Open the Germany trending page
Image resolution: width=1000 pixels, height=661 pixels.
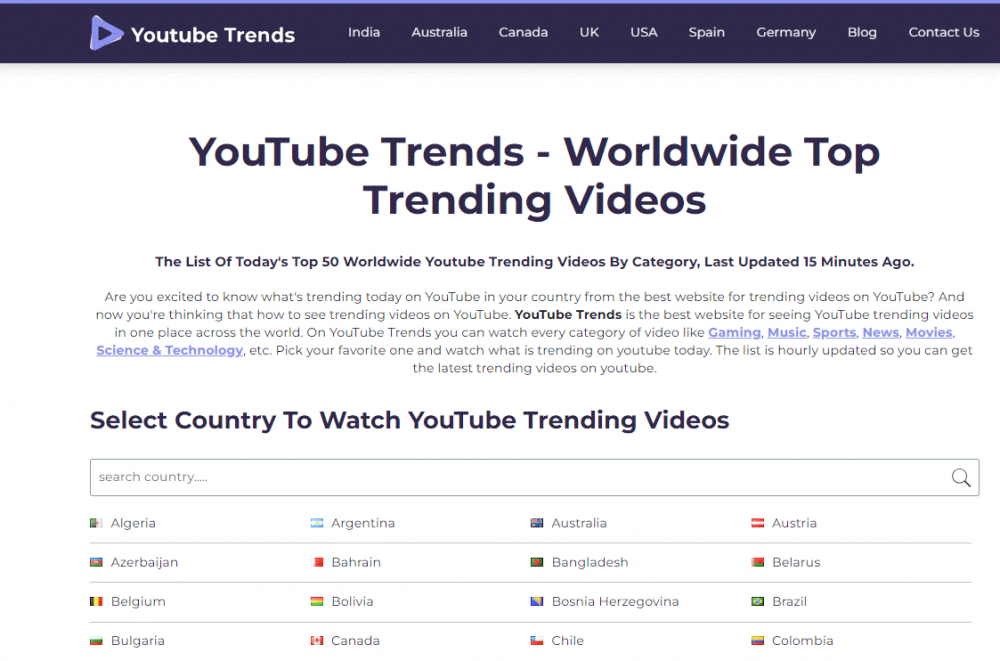786,32
